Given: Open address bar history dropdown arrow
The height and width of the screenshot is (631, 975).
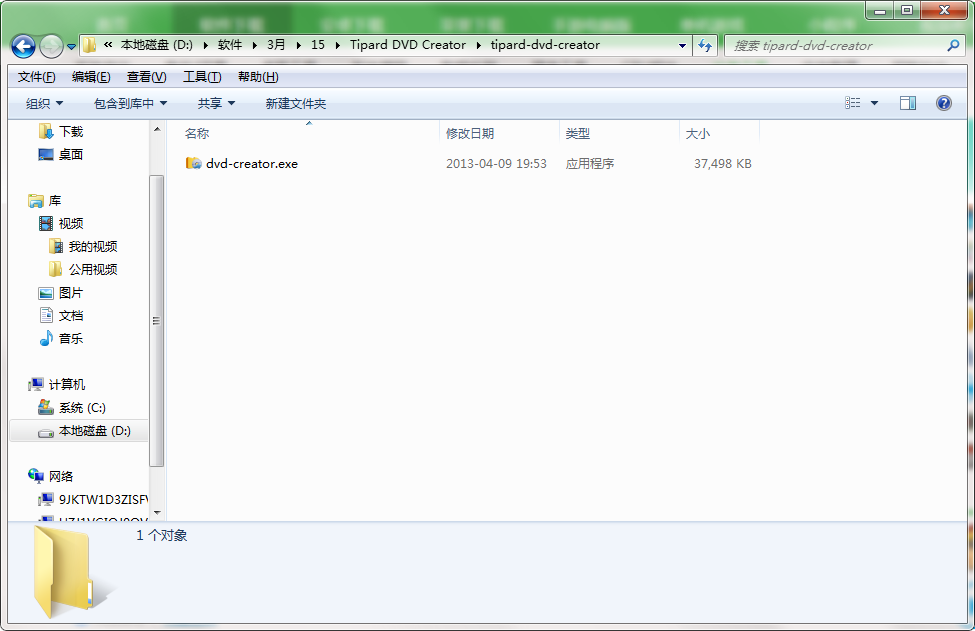Looking at the screenshot, I should 682,45.
